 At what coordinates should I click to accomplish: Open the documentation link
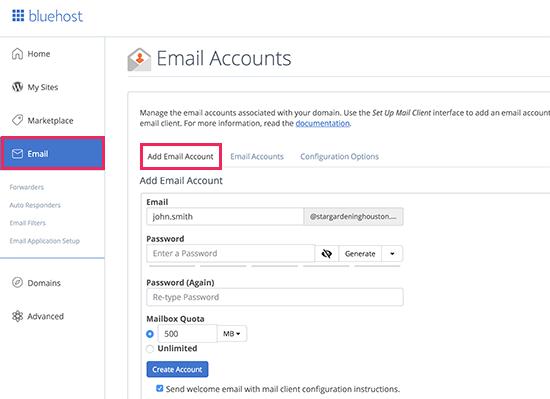(x=323, y=123)
